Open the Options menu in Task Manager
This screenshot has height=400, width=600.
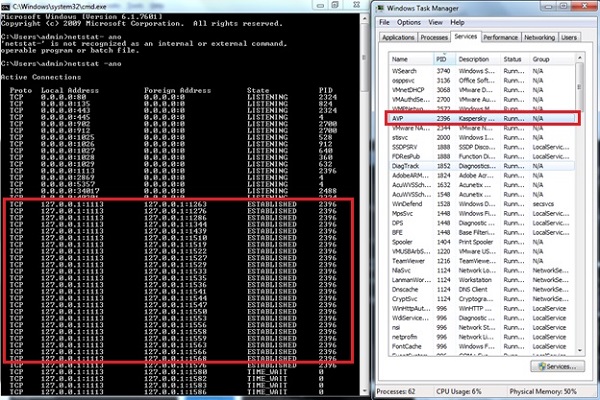click(409, 23)
